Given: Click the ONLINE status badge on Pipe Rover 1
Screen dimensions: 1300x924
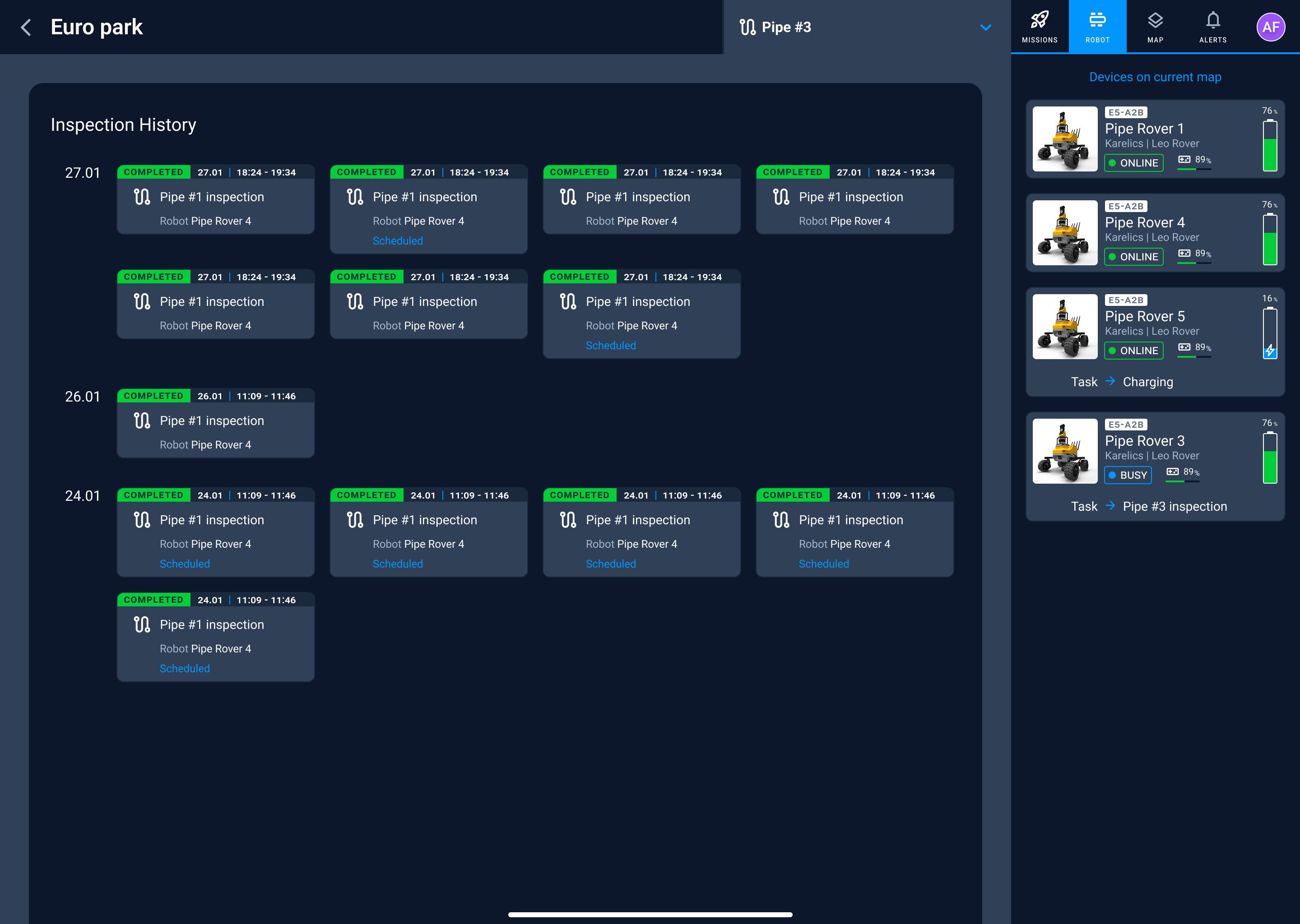Looking at the screenshot, I should (1133, 163).
